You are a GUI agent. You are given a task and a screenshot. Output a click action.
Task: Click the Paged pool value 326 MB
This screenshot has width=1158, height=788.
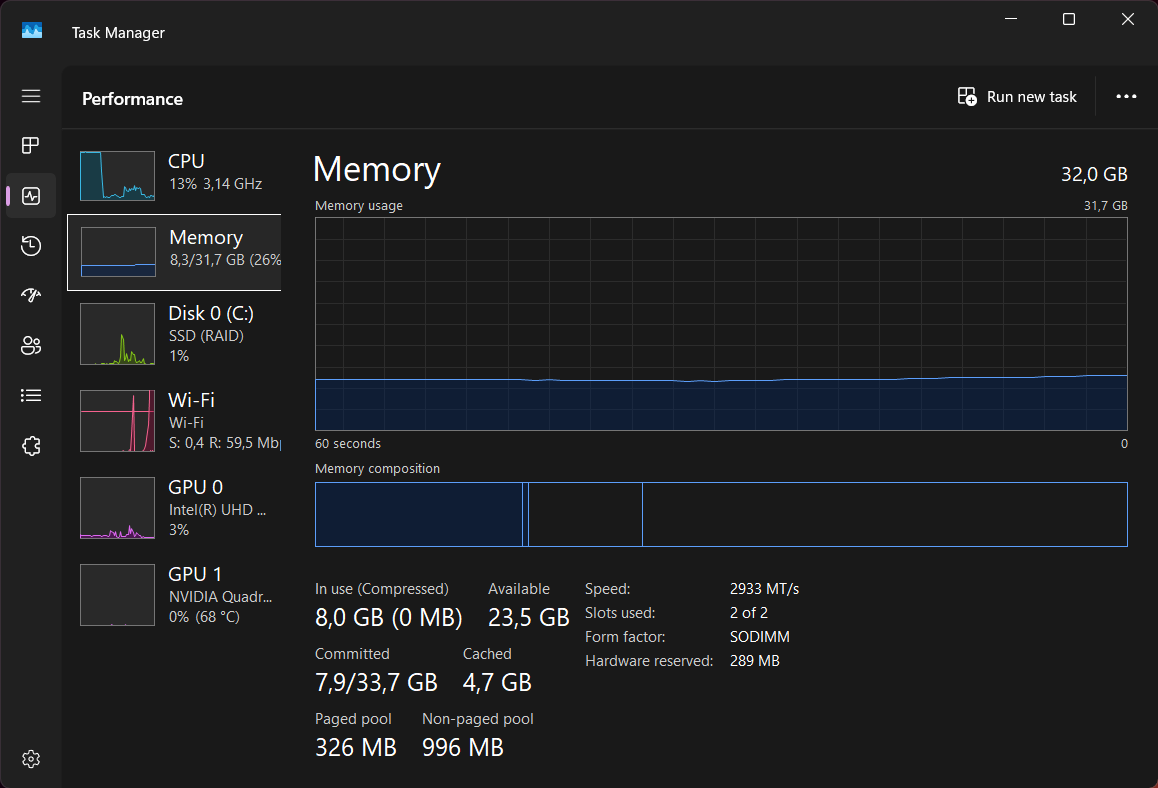[355, 747]
